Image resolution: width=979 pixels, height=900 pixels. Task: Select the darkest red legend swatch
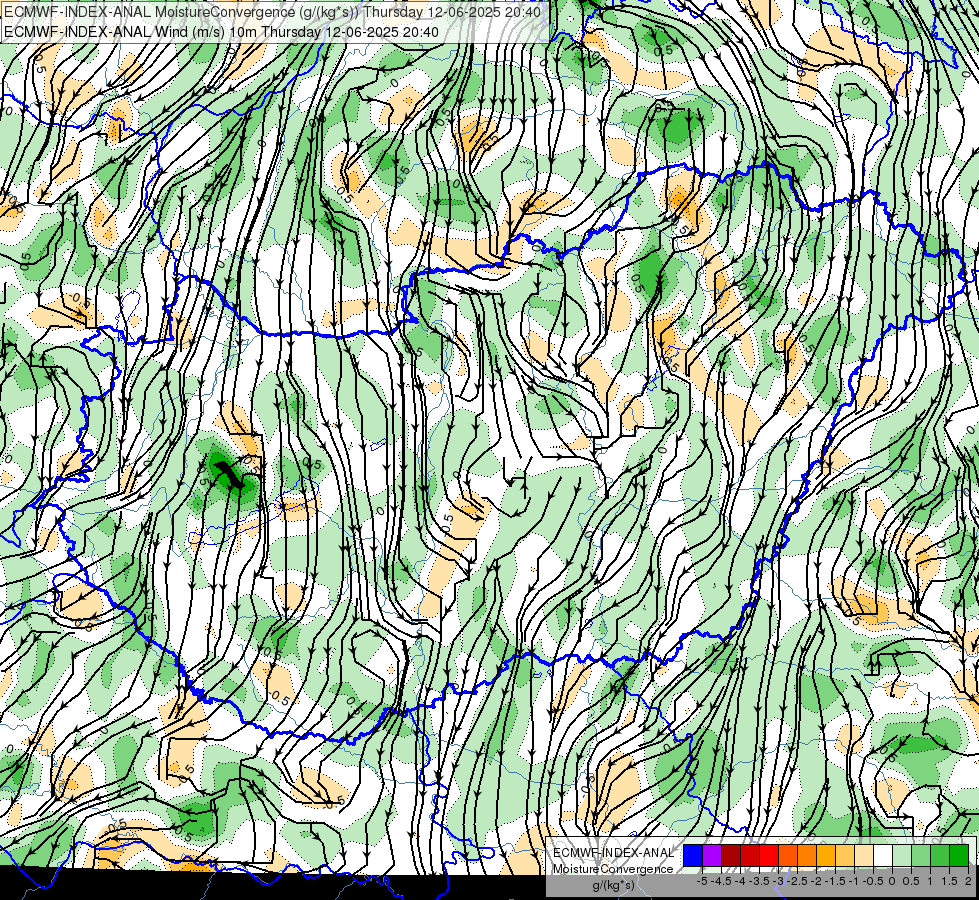[731, 856]
